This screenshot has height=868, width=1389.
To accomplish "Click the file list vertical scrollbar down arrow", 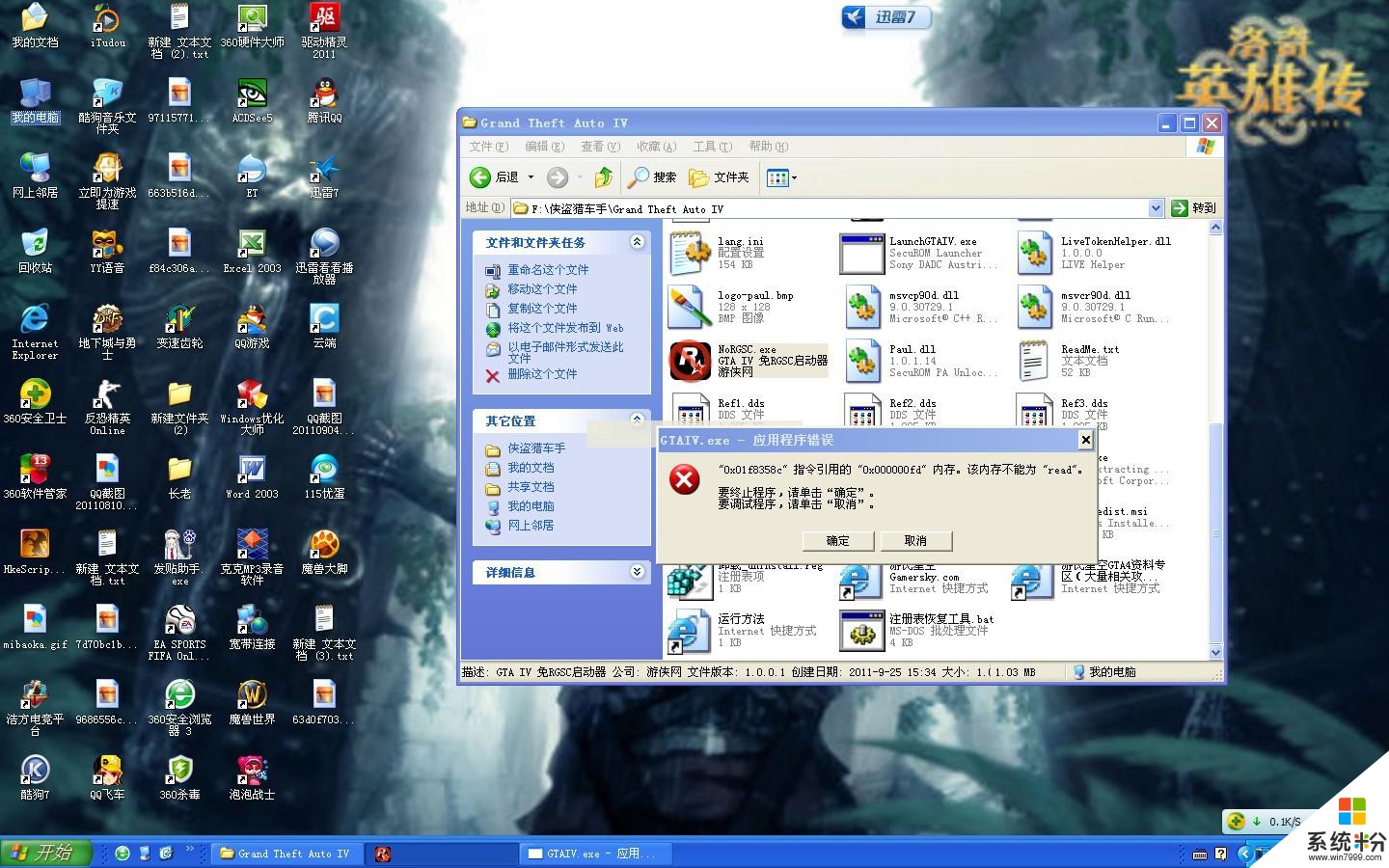I will [x=1215, y=652].
